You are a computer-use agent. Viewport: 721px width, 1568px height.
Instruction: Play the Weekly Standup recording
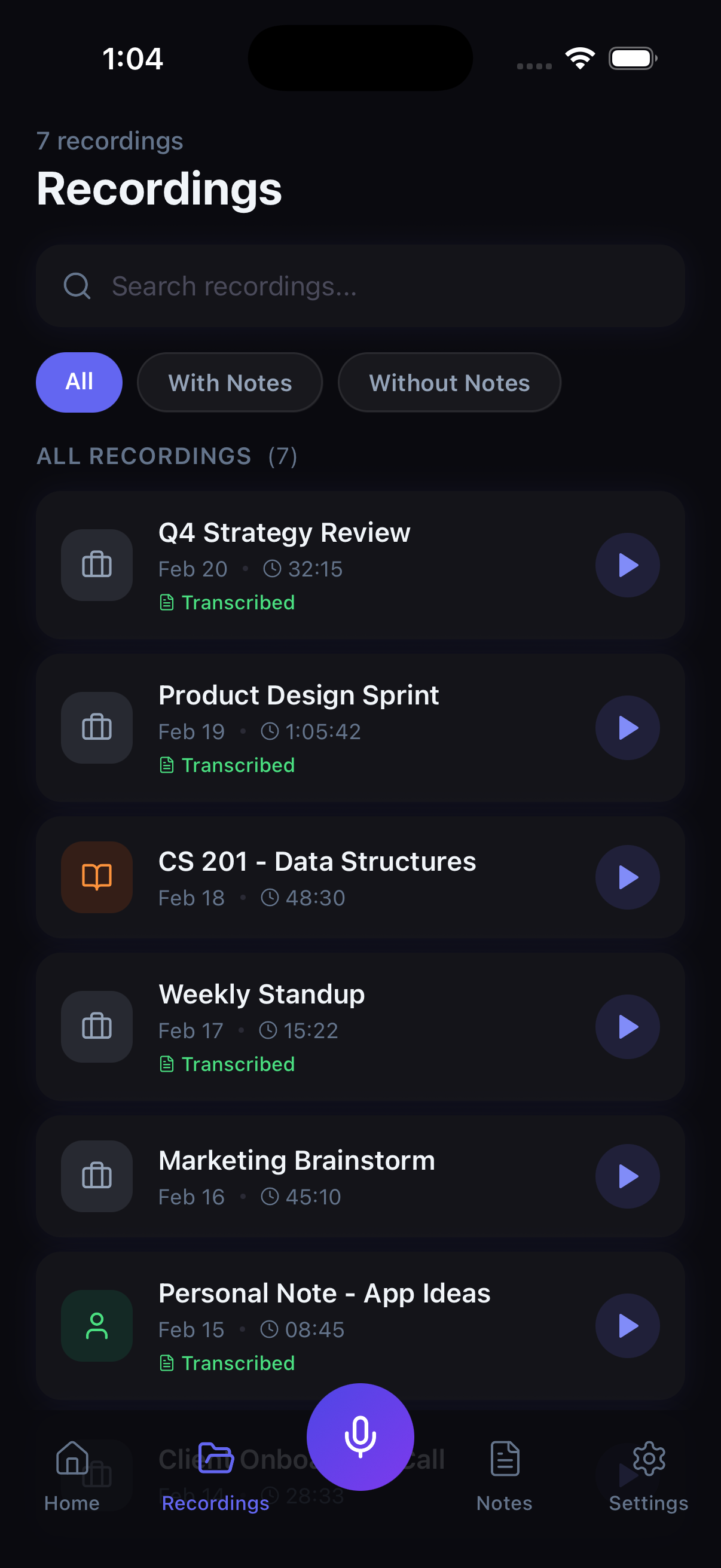tap(627, 1027)
